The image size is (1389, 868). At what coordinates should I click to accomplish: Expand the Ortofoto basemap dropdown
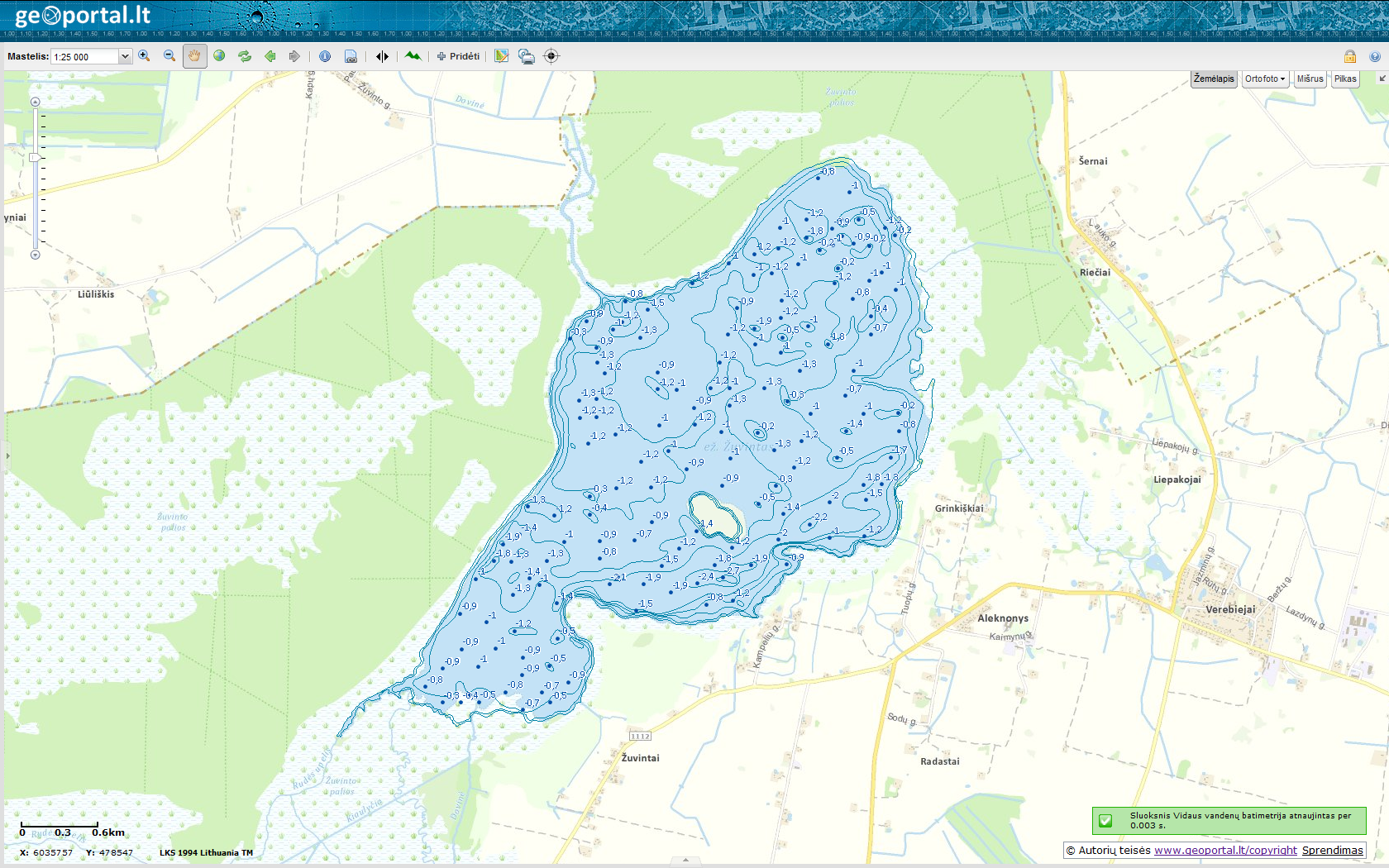(1265, 79)
